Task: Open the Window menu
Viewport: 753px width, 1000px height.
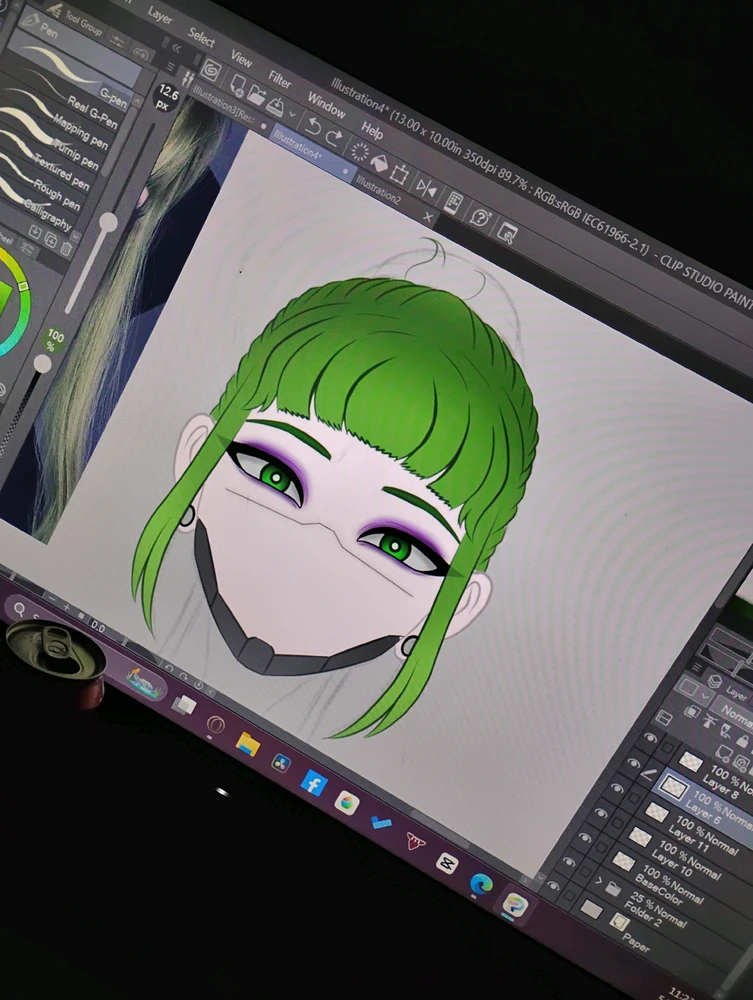Action: 326,105
